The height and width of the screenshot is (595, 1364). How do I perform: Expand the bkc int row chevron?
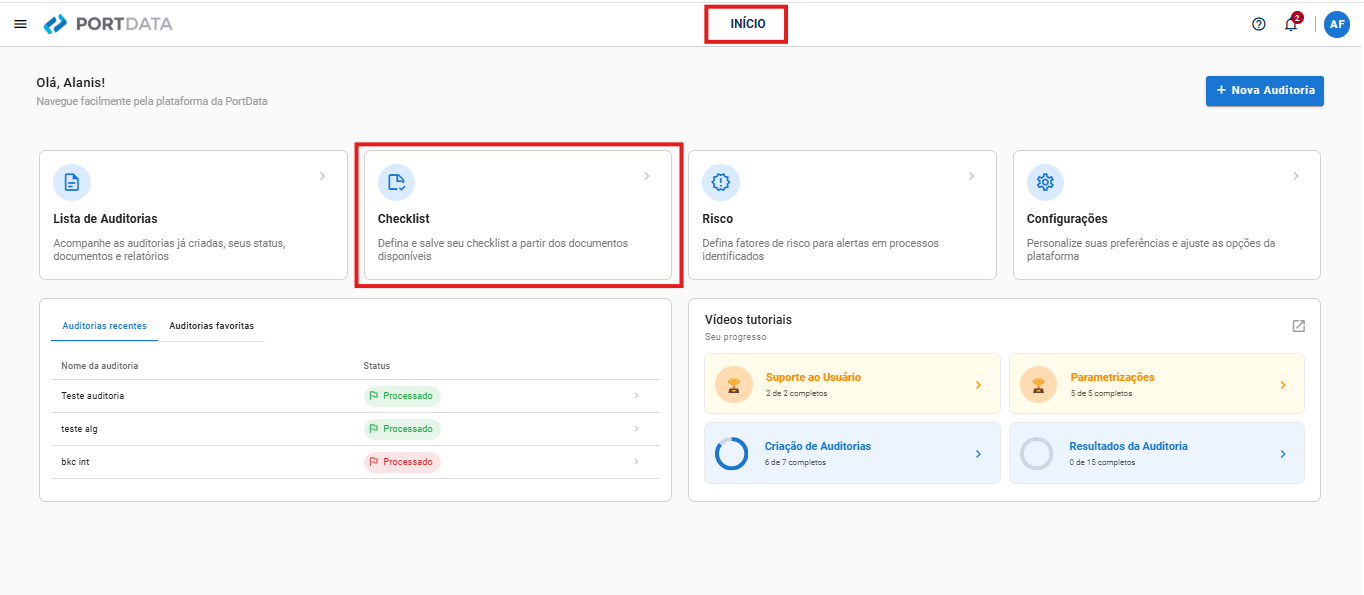pos(636,462)
